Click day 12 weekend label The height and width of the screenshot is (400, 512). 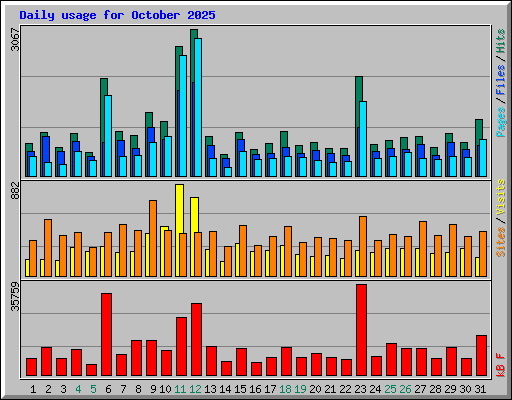195,389
